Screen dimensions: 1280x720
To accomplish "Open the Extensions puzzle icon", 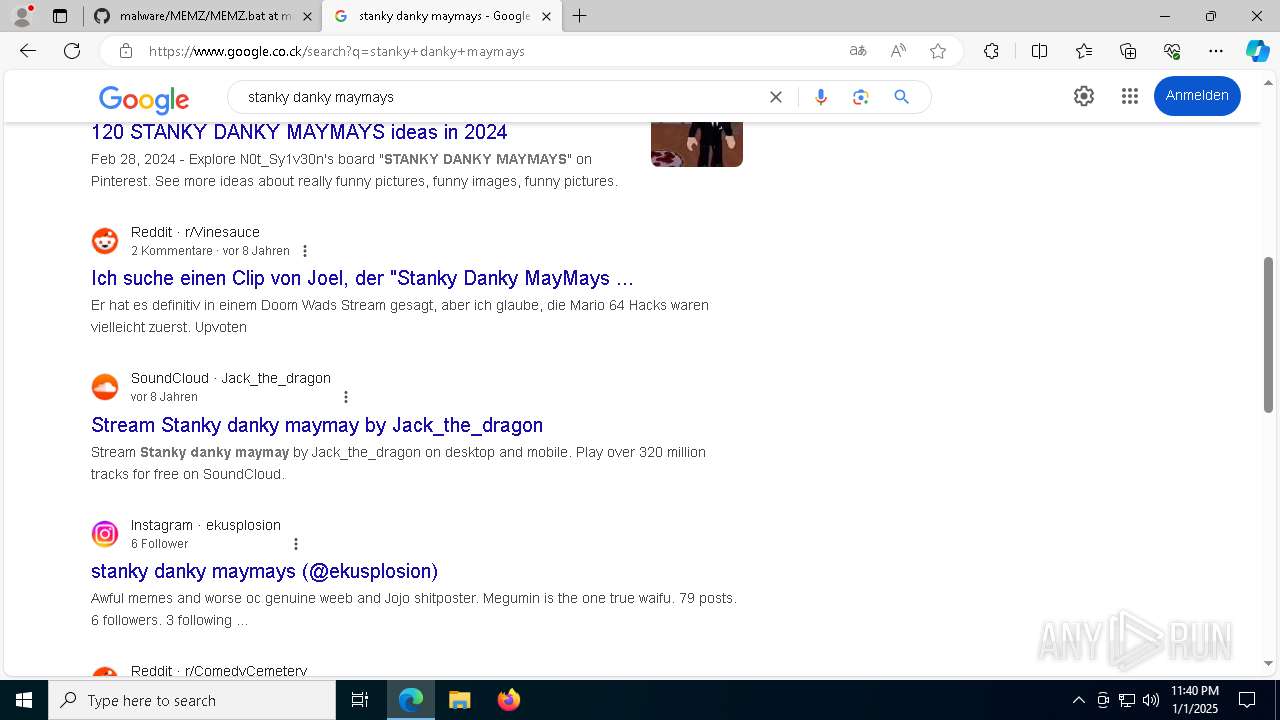I will click(991, 51).
